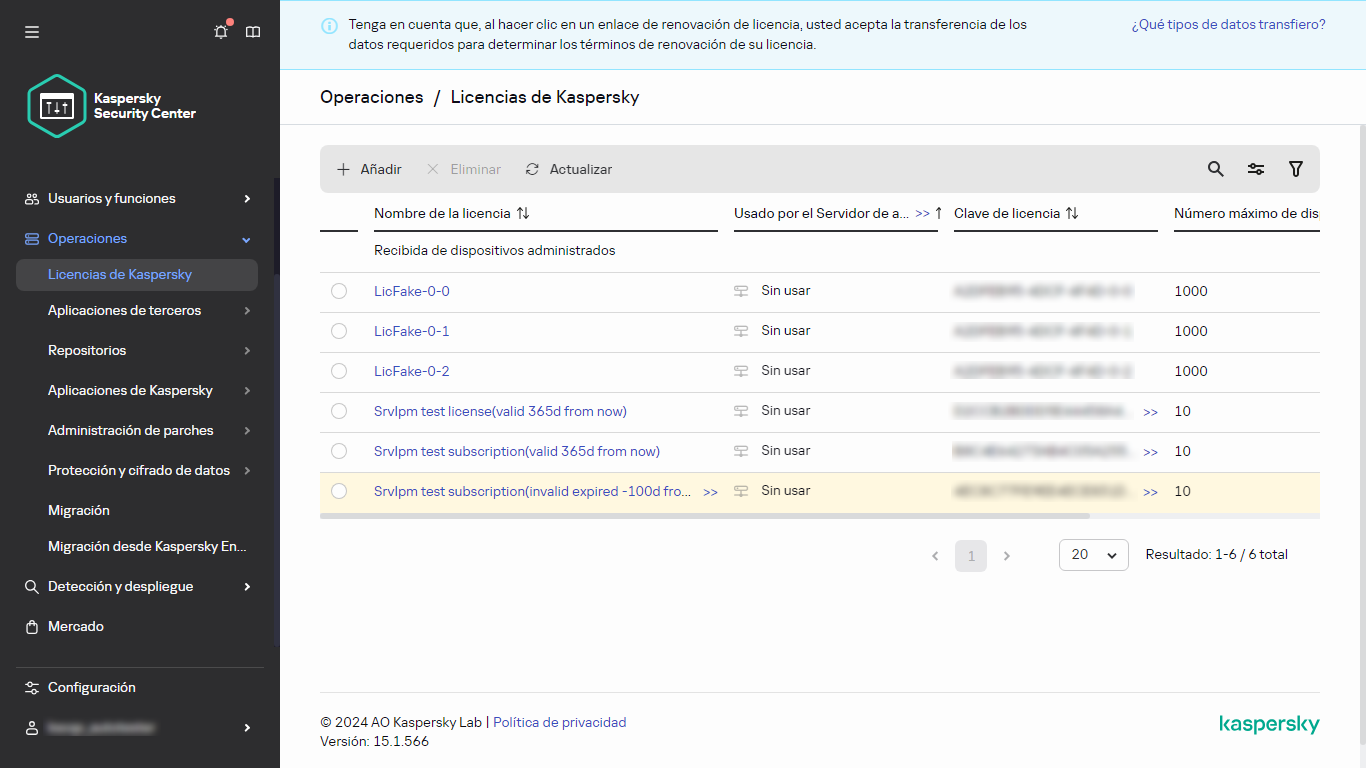This screenshot has height=768, width=1366.
Task: Open the online help book icon
Action: pos(253,32)
